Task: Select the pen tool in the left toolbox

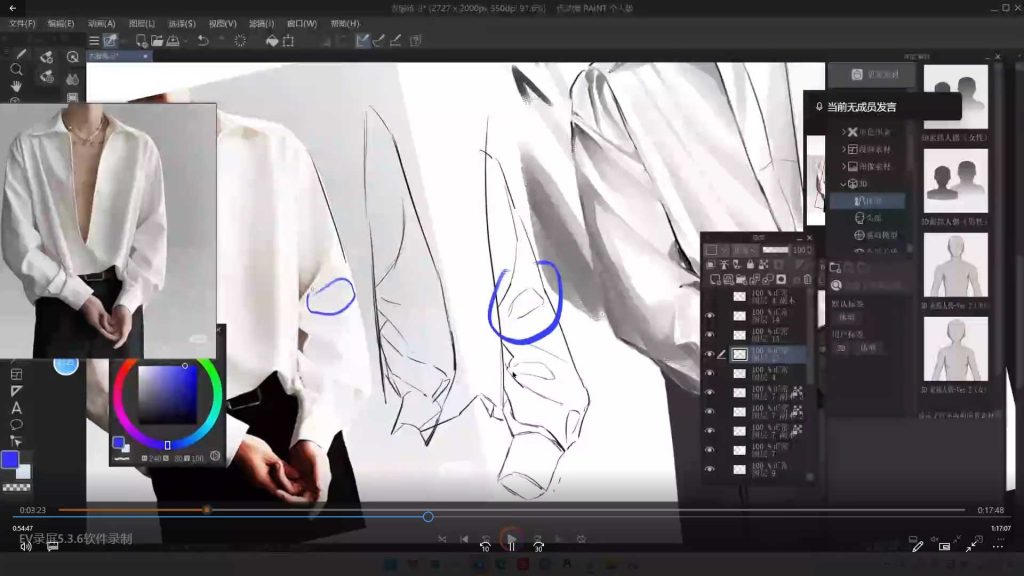Action: [20, 54]
